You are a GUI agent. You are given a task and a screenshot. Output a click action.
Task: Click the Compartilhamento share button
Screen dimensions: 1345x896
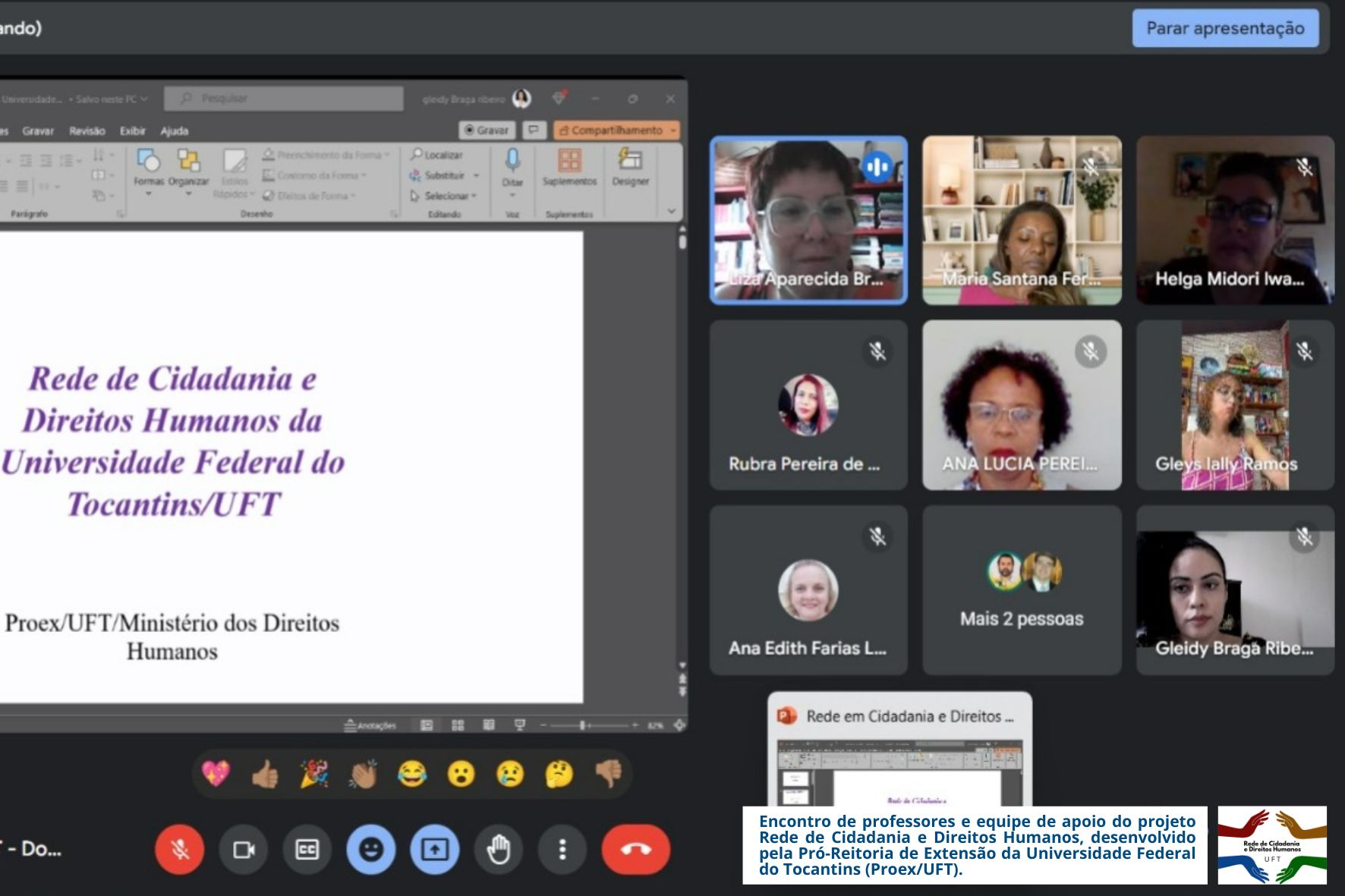coord(616,130)
